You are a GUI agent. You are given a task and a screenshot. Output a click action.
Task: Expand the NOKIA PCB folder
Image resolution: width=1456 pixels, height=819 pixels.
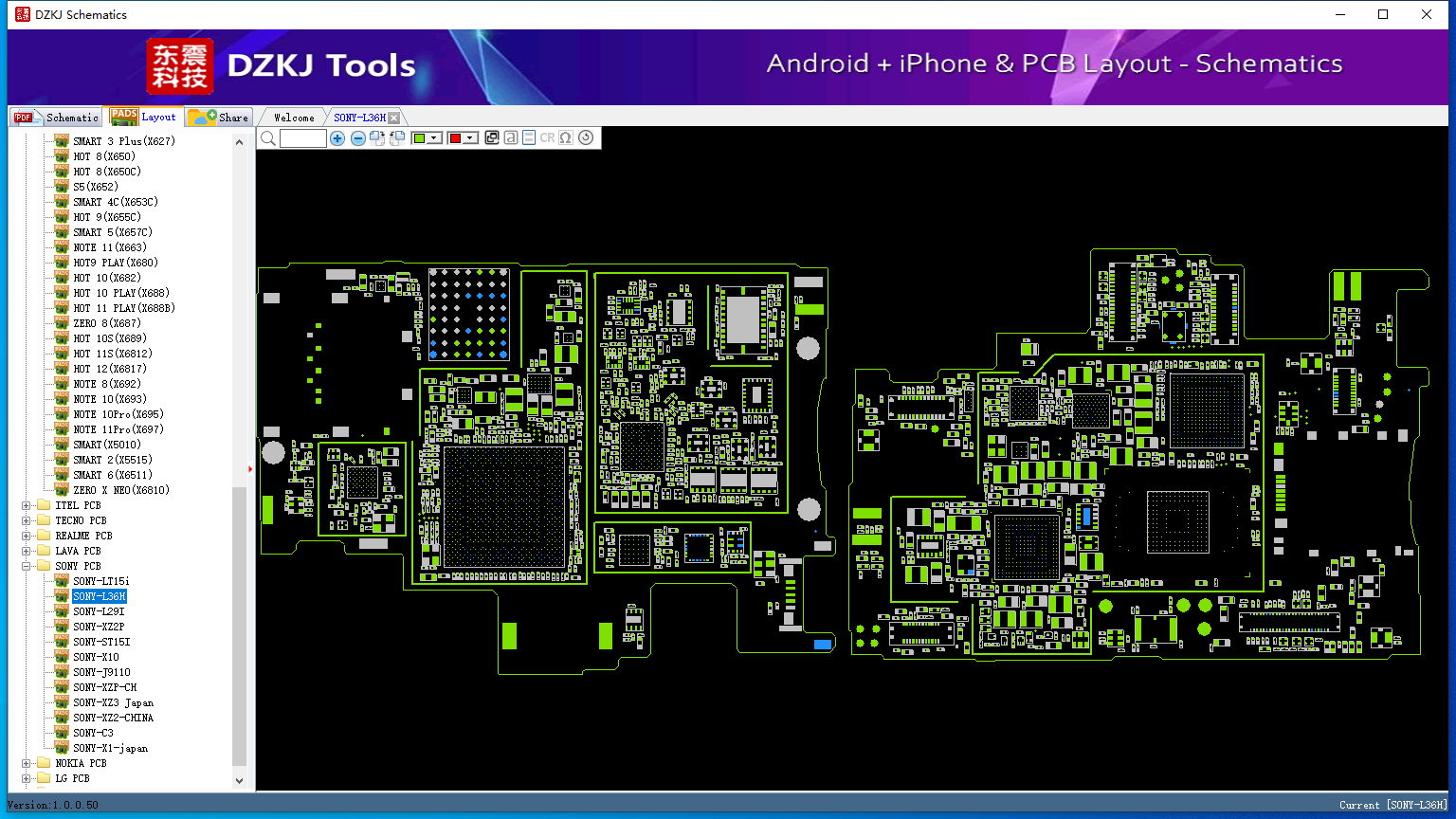pyautogui.click(x=27, y=763)
